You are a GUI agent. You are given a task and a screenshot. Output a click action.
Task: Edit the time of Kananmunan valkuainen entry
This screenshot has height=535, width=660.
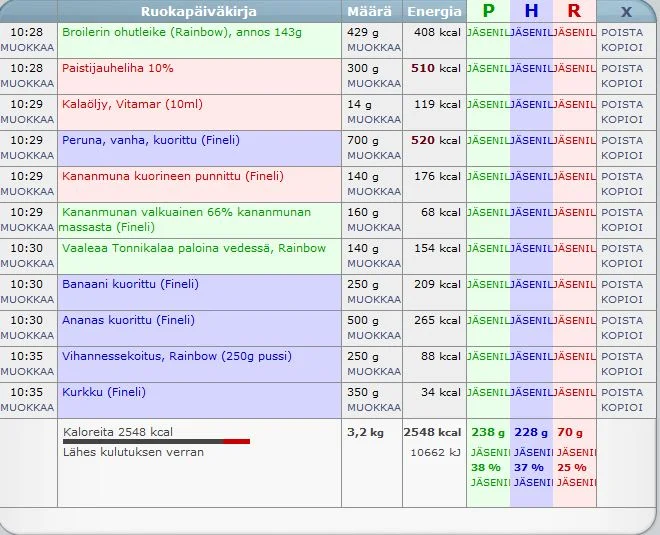[27, 227]
